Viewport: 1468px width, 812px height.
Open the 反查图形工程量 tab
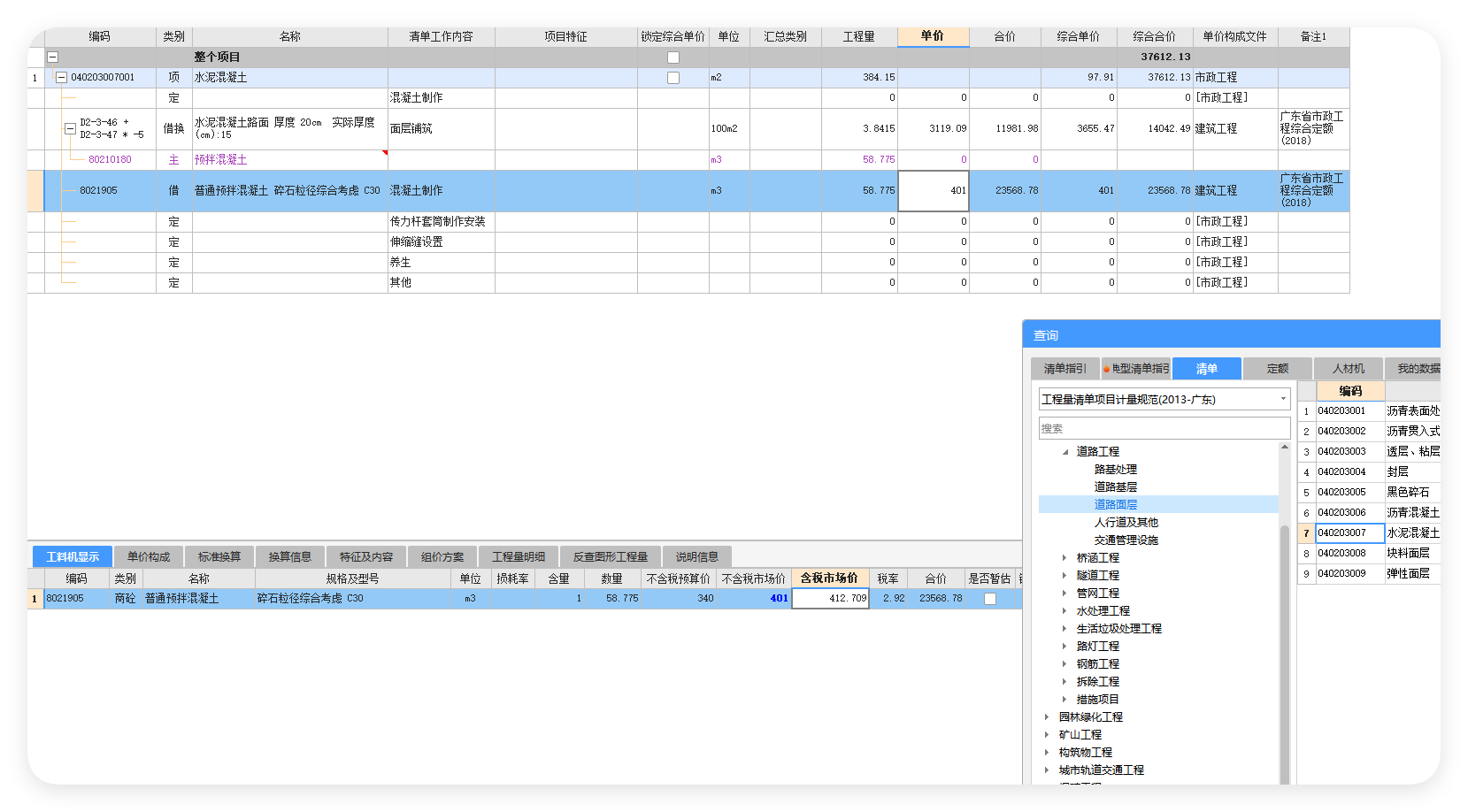point(610,556)
